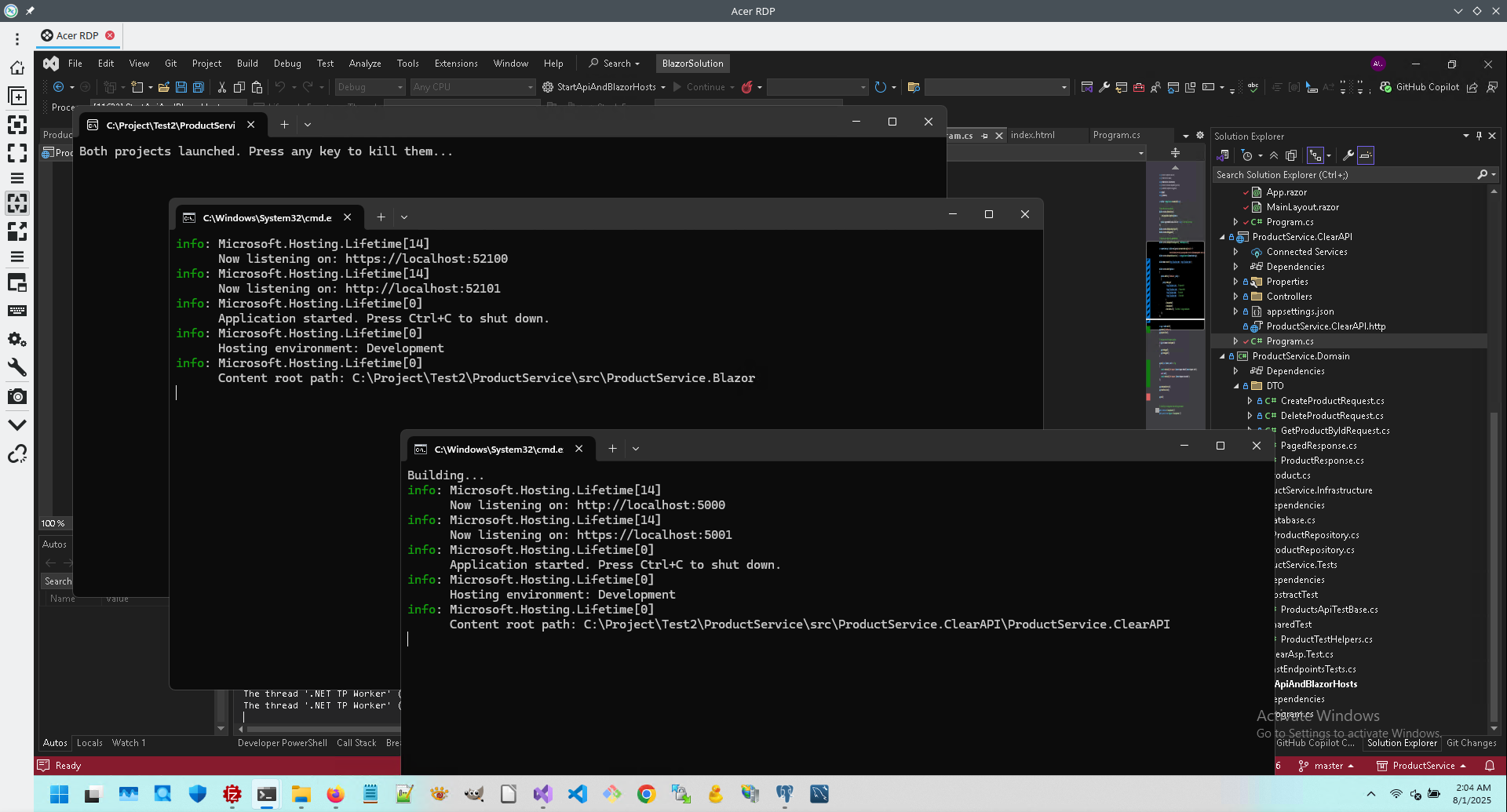The image size is (1507, 812).
Task: Toggle auto-hide pin on Solution Explorer
Action: pos(1479,136)
